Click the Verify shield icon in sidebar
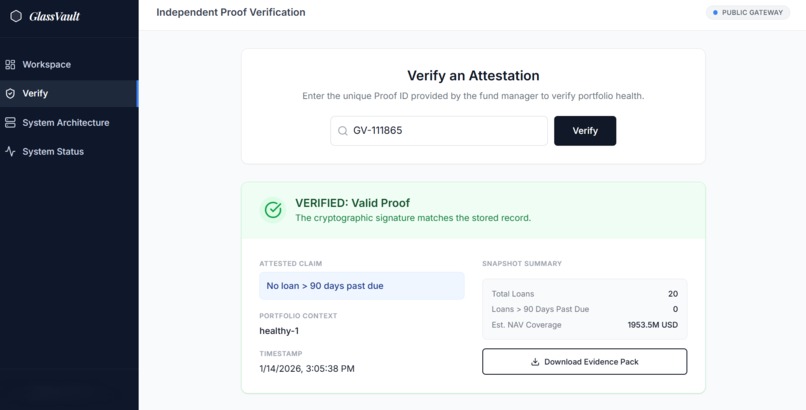This screenshot has width=806, height=410. [11, 94]
